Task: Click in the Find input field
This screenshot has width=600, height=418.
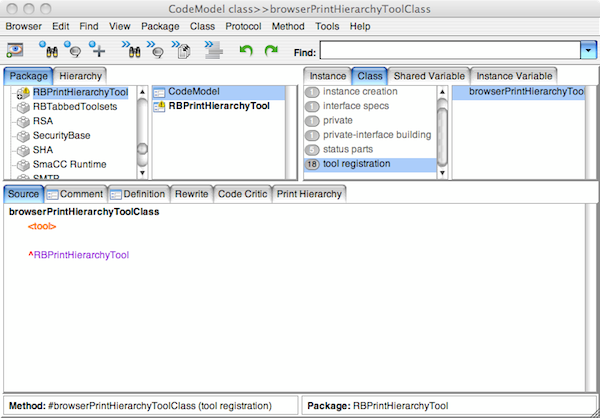Action: pyautogui.click(x=450, y=50)
